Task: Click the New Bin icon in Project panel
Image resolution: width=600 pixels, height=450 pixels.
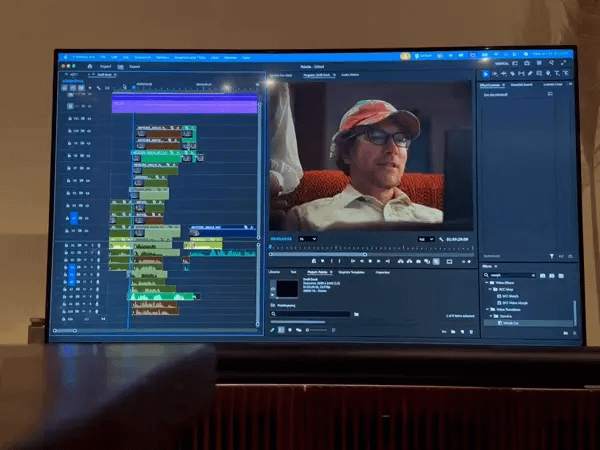Action: [x=453, y=332]
